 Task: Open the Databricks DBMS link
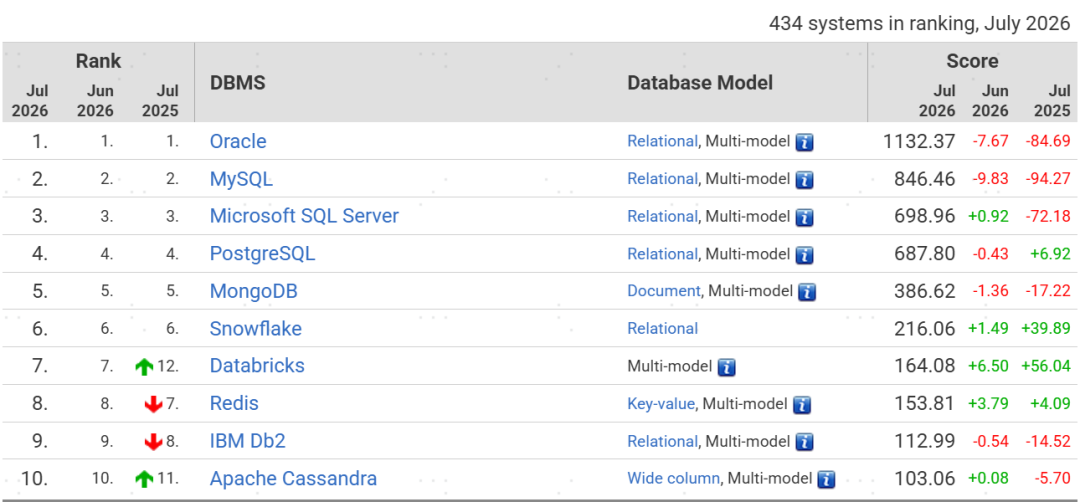pos(257,366)
